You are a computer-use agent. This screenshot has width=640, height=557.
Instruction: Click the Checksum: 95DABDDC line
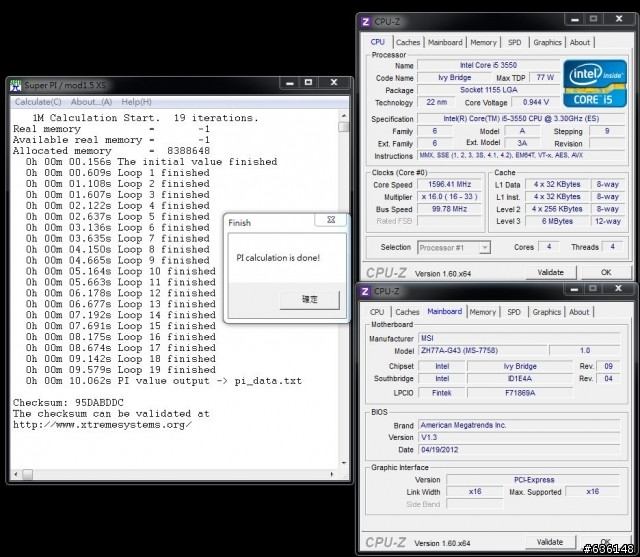(68, 403)
